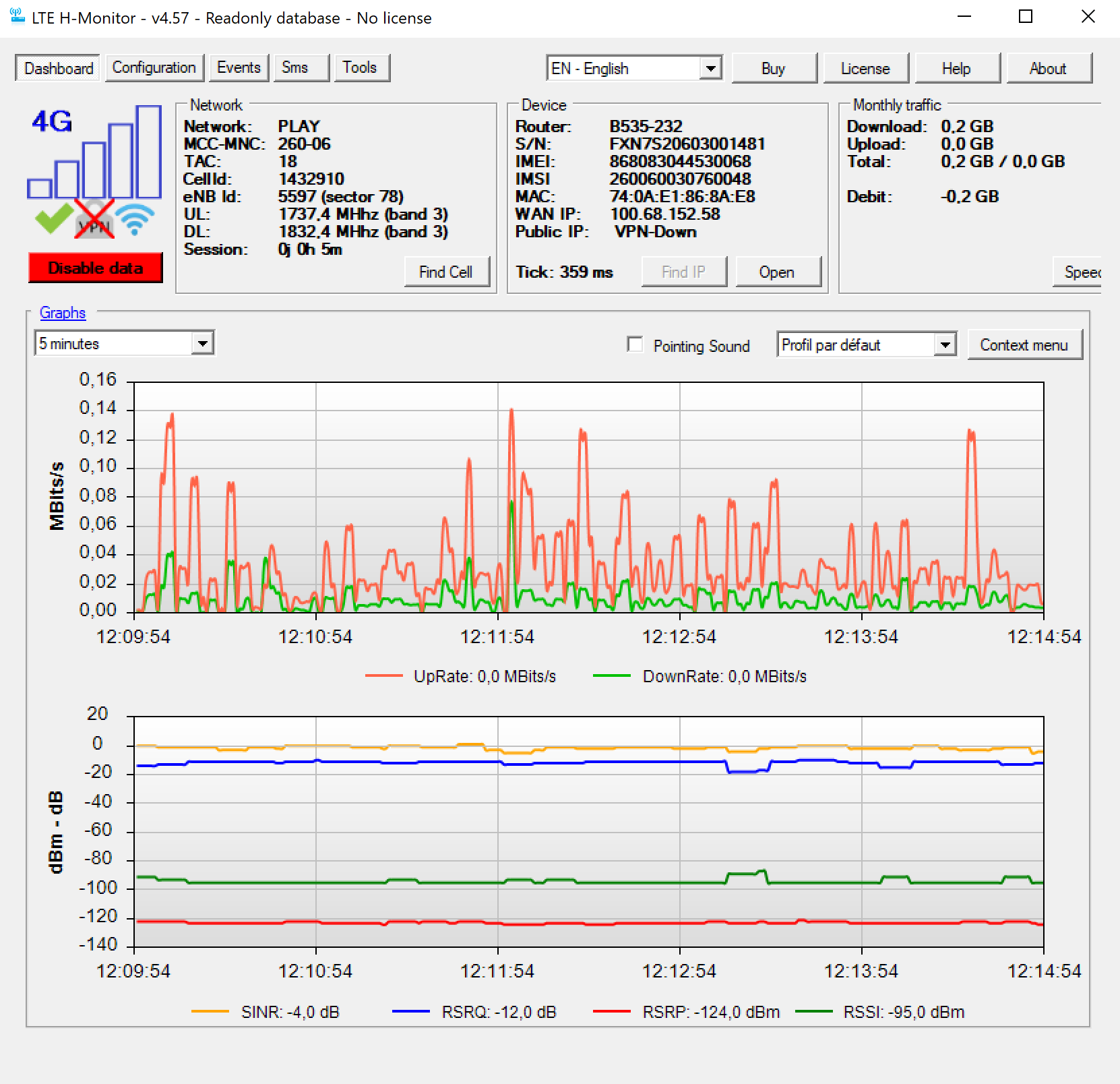Click the MAC address 74:0A:E1:86:8A:E8
The width and height of the screenshot is (1120, 1084).
coord(683,197)
